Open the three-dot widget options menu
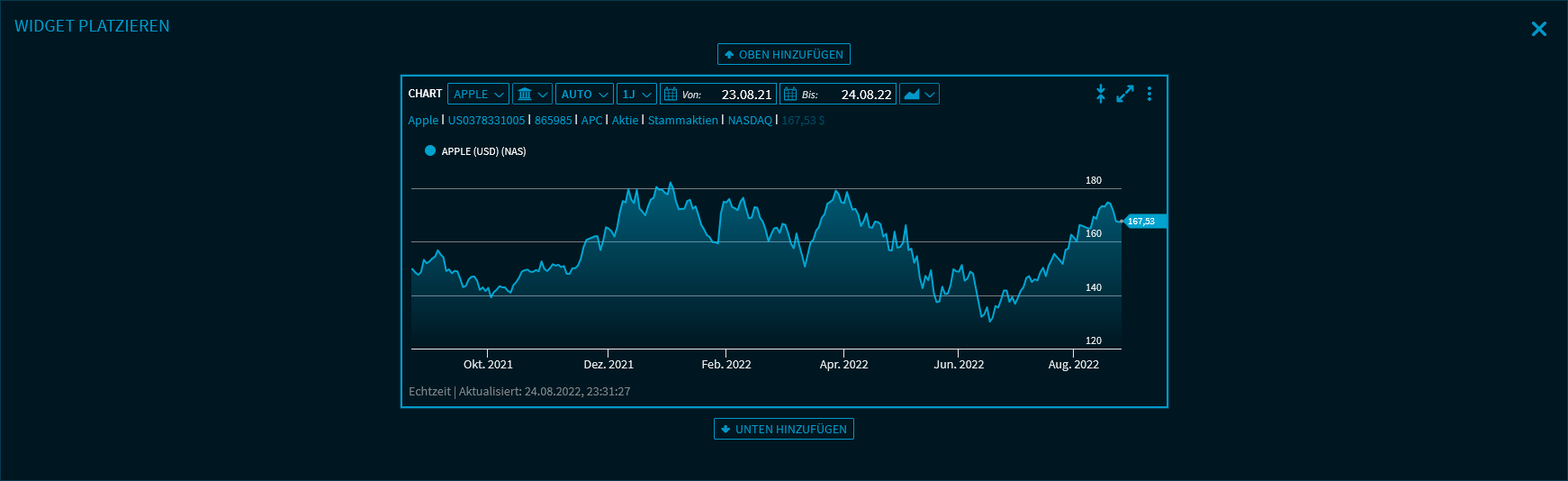The image size is (1568, 481). click(1149, 94)
